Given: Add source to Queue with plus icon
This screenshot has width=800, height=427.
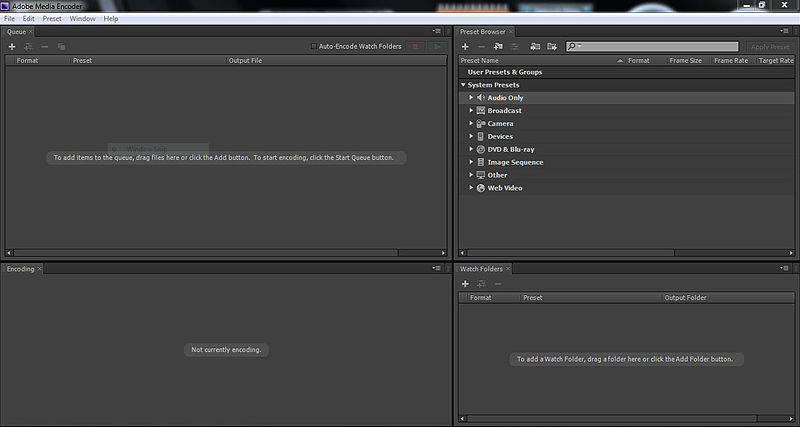Looking at the screenshot, I should pos(12,46).
